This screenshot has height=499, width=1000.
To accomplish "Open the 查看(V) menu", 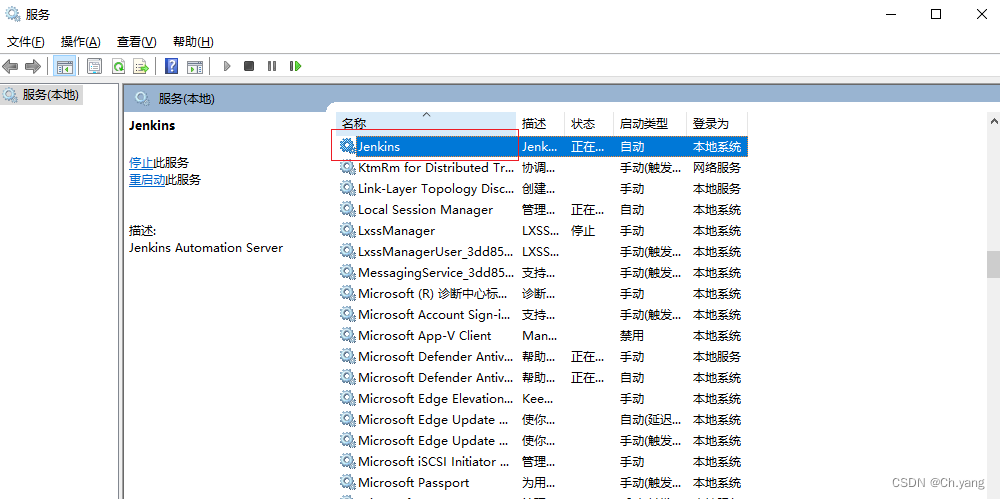I will coord(136,41).
